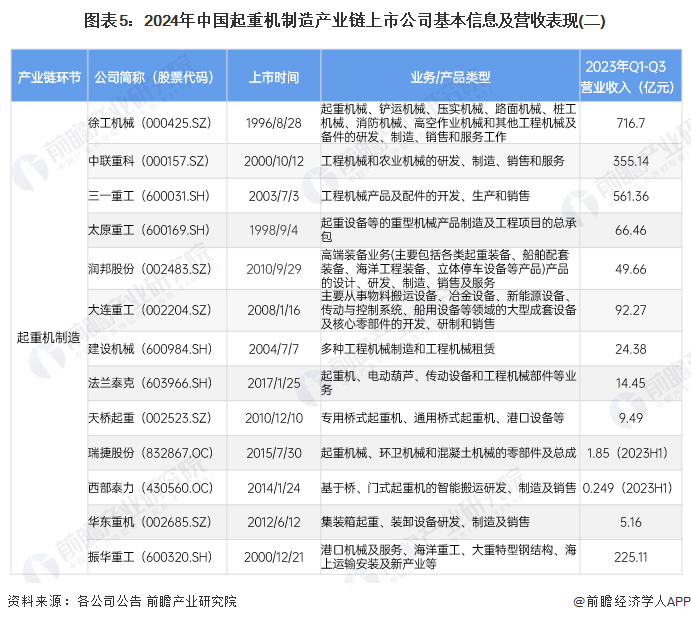
Task: Click revenue value 225.11
Action: 631,557
